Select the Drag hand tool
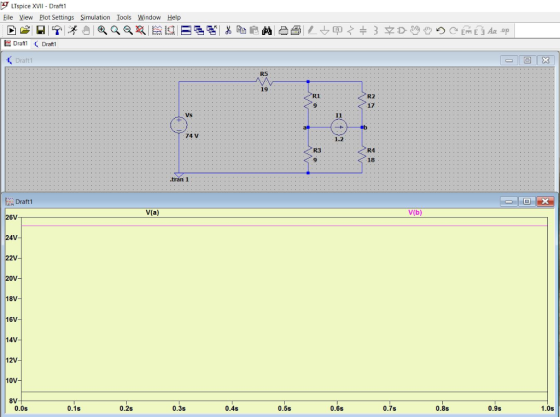 coord(428,31)
